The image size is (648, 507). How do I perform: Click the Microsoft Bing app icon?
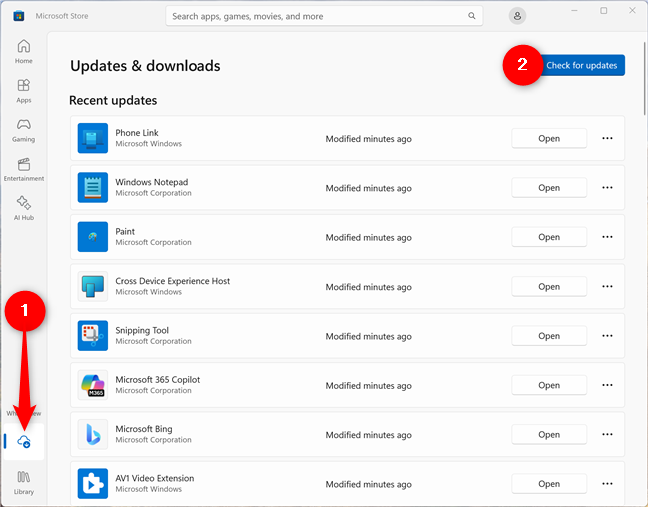[93, 434]
